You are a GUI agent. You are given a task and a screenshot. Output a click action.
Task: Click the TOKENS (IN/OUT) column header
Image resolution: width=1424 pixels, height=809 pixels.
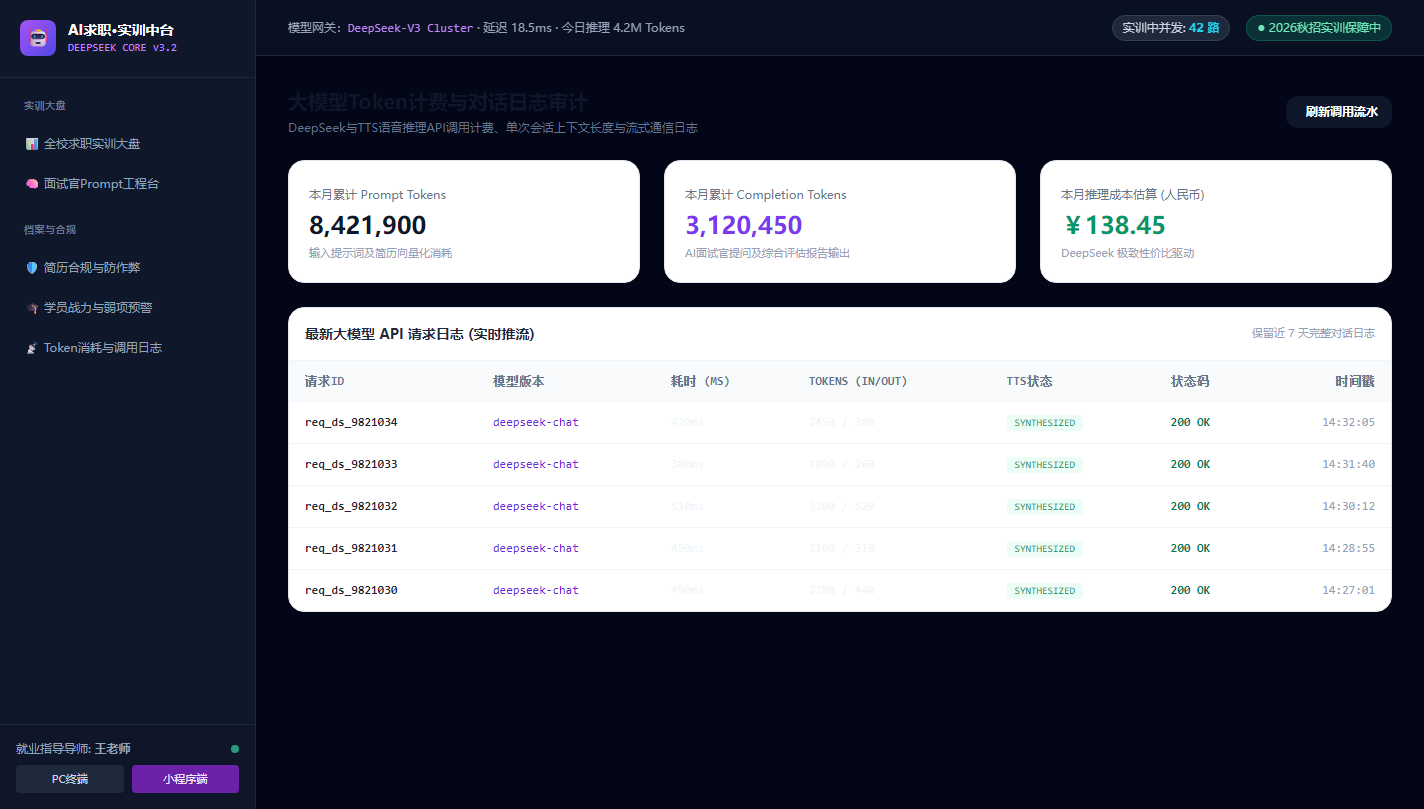[858, 381]
